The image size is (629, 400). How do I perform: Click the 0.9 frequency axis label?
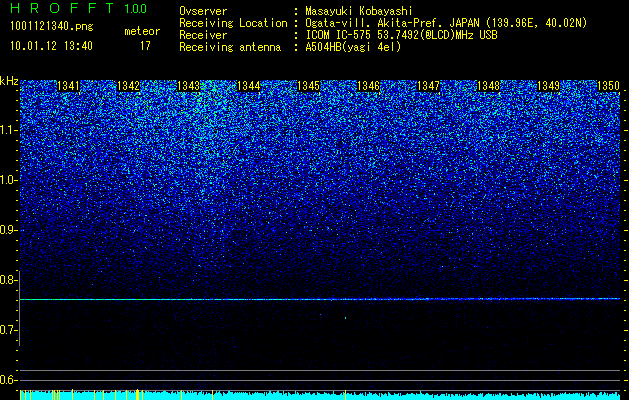point(8,230)
